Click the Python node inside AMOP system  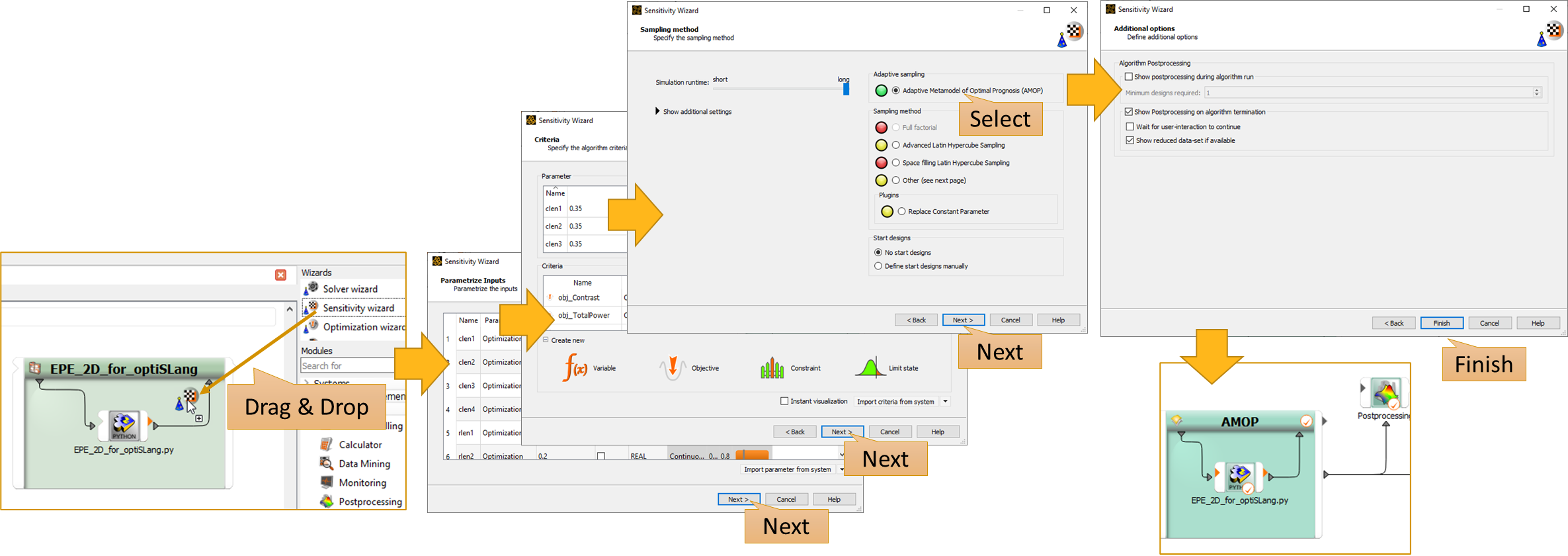(x=1239, y=477)
